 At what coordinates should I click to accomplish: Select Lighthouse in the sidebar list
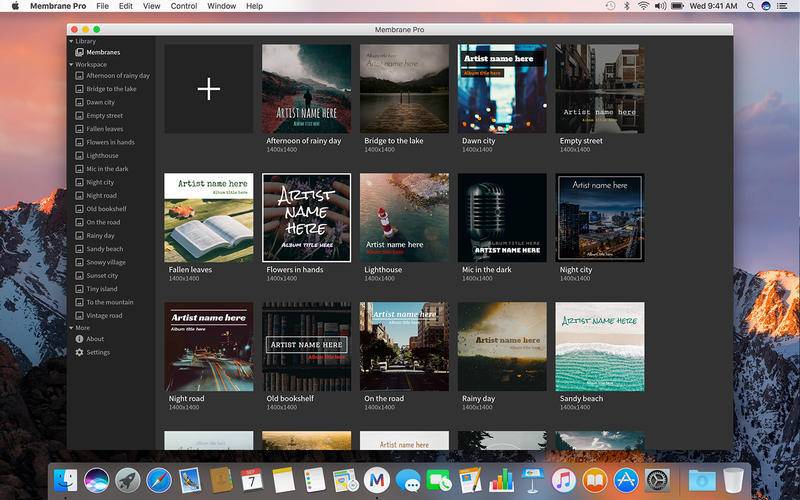coord(102,155)
